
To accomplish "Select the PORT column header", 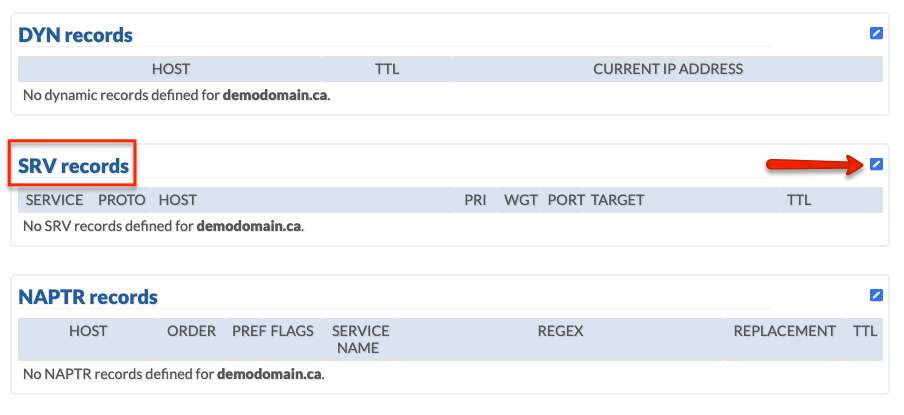I will tap(566, 200).
